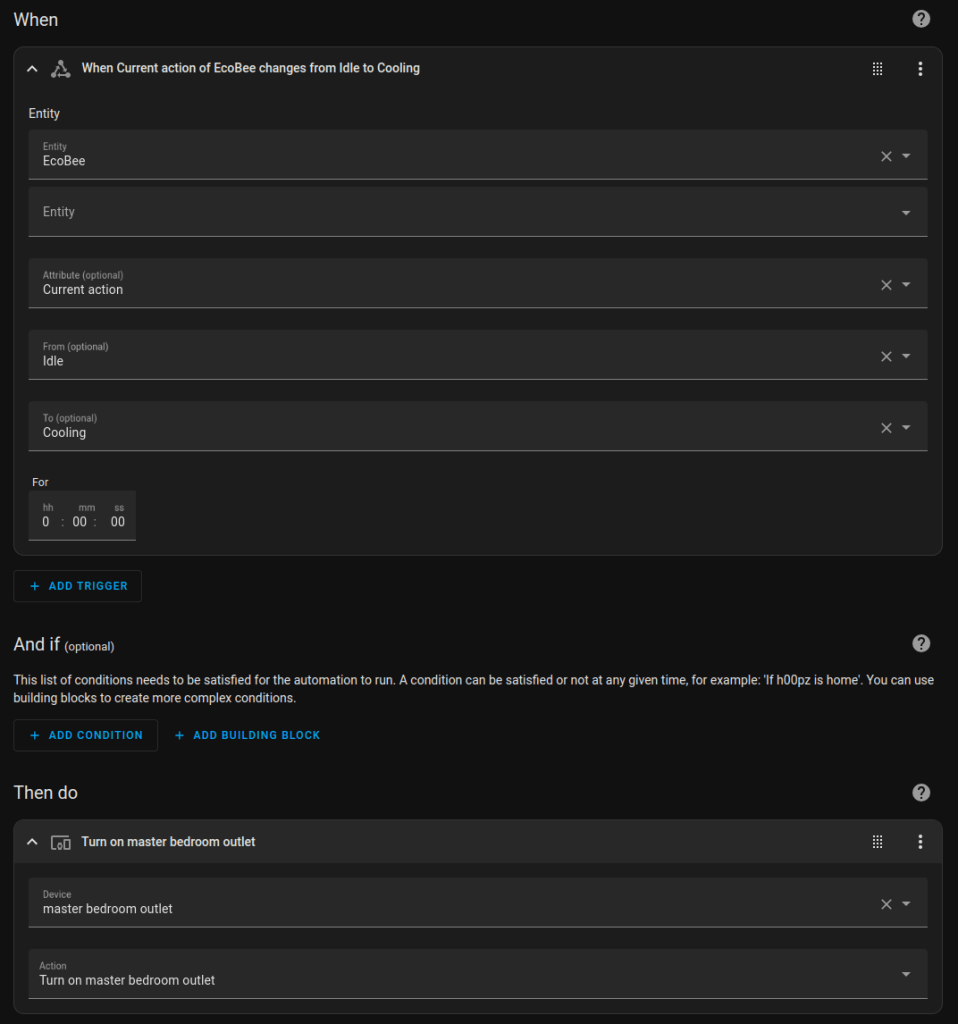The height and width of the screenshot is (1024, 958).
Task: Expand the To state dropdown
Action: pos(906,428)
